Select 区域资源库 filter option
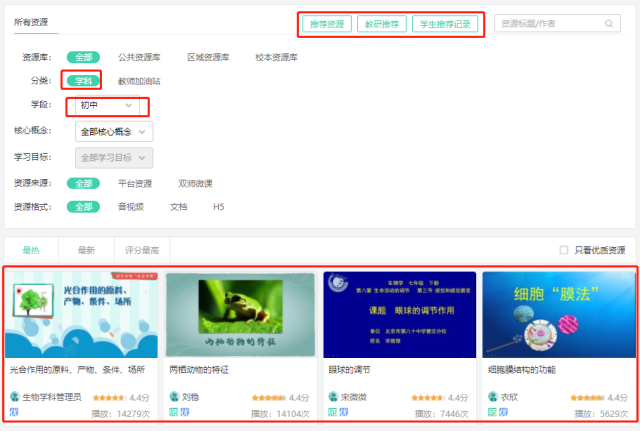 pyautogui.click(x=208, y=57)
